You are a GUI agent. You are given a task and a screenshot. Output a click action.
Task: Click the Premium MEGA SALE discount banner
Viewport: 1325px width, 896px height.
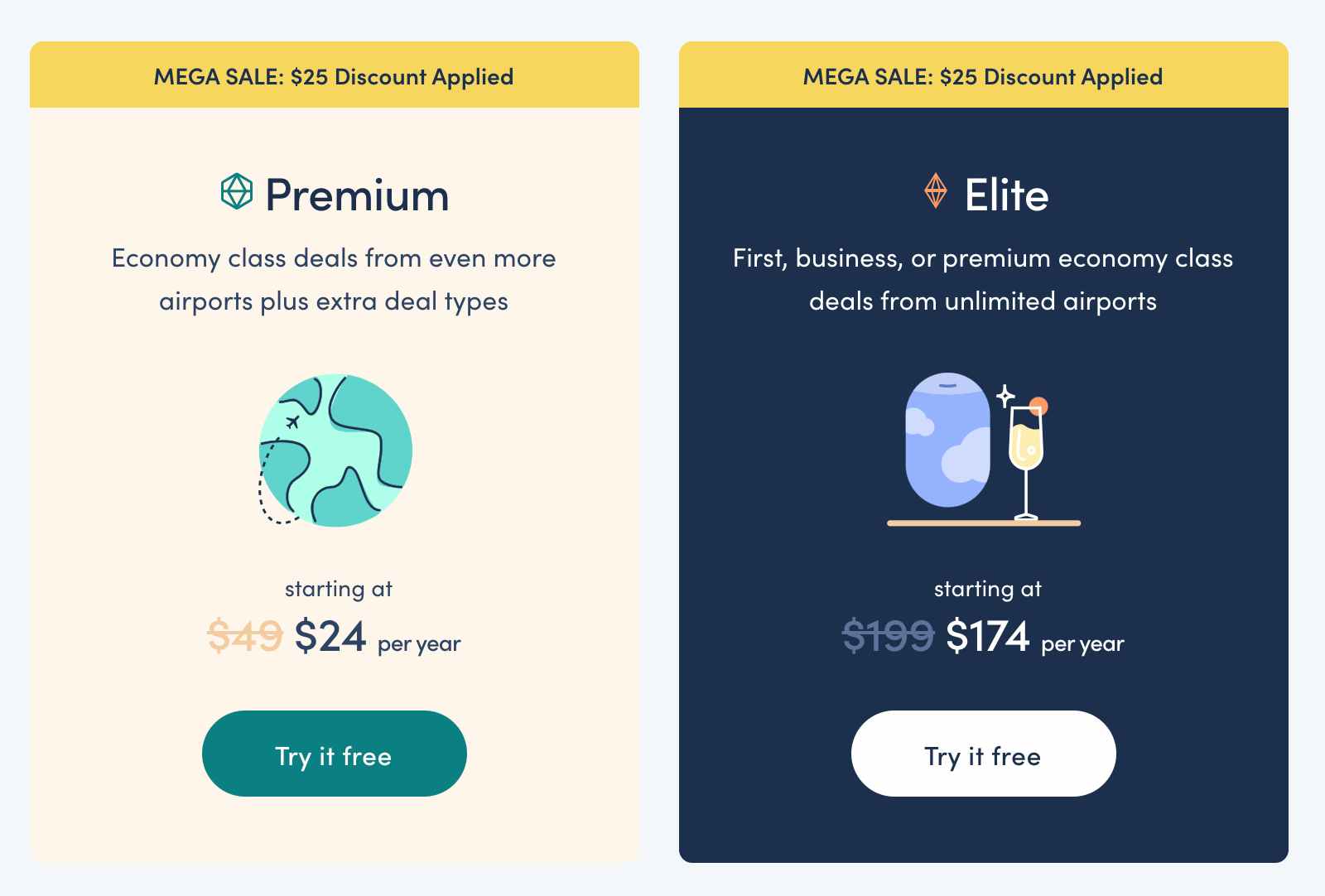pyautogui.click(x=335, y=75)
